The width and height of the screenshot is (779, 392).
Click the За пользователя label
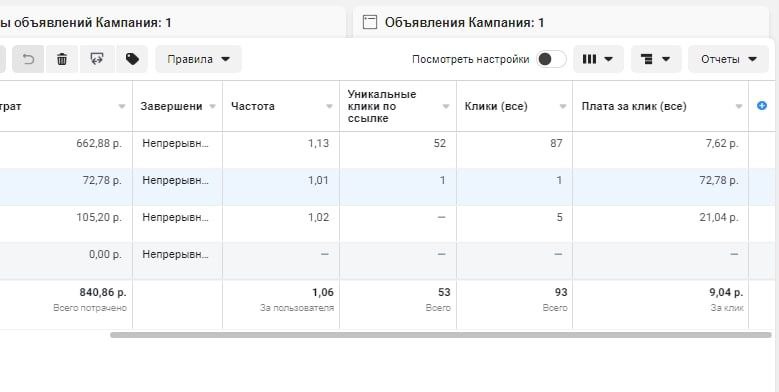pos(297,308)
